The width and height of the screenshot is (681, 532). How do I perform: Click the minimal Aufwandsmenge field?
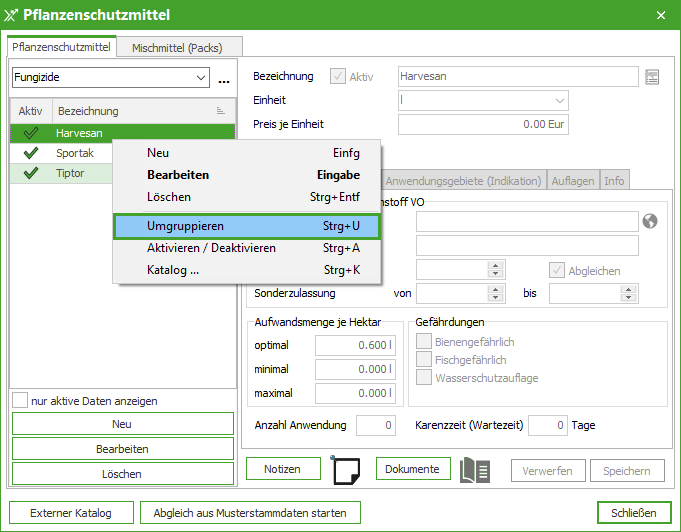(355, 369)
